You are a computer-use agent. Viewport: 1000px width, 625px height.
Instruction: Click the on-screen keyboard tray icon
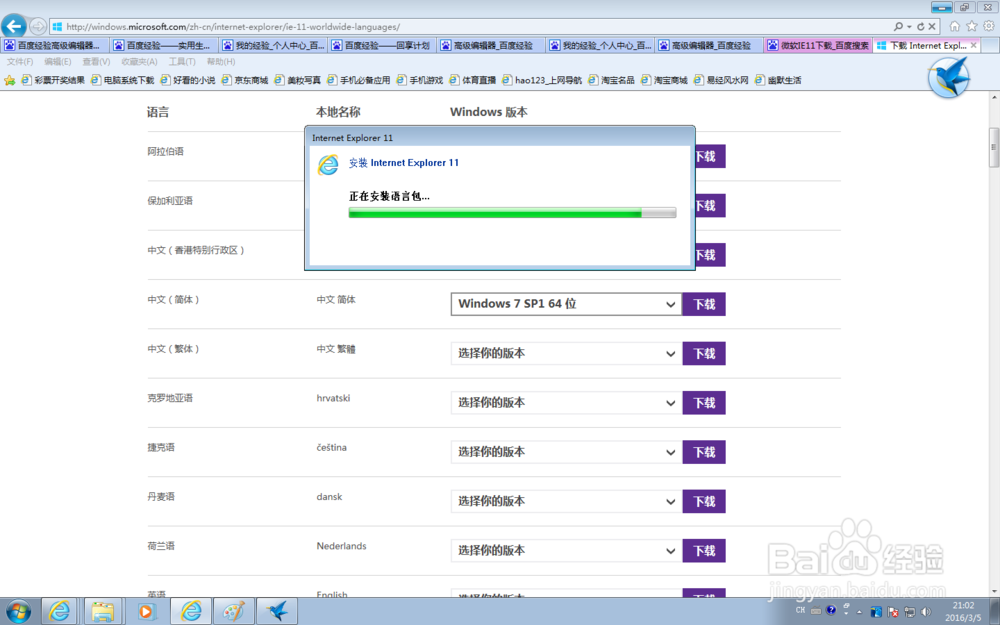(816, 611)
